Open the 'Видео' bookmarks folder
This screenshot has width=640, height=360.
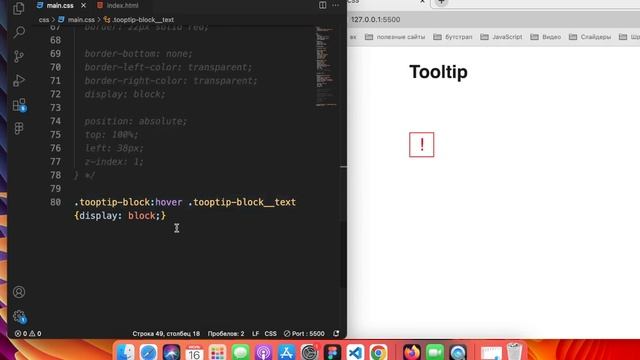point(546,37)
